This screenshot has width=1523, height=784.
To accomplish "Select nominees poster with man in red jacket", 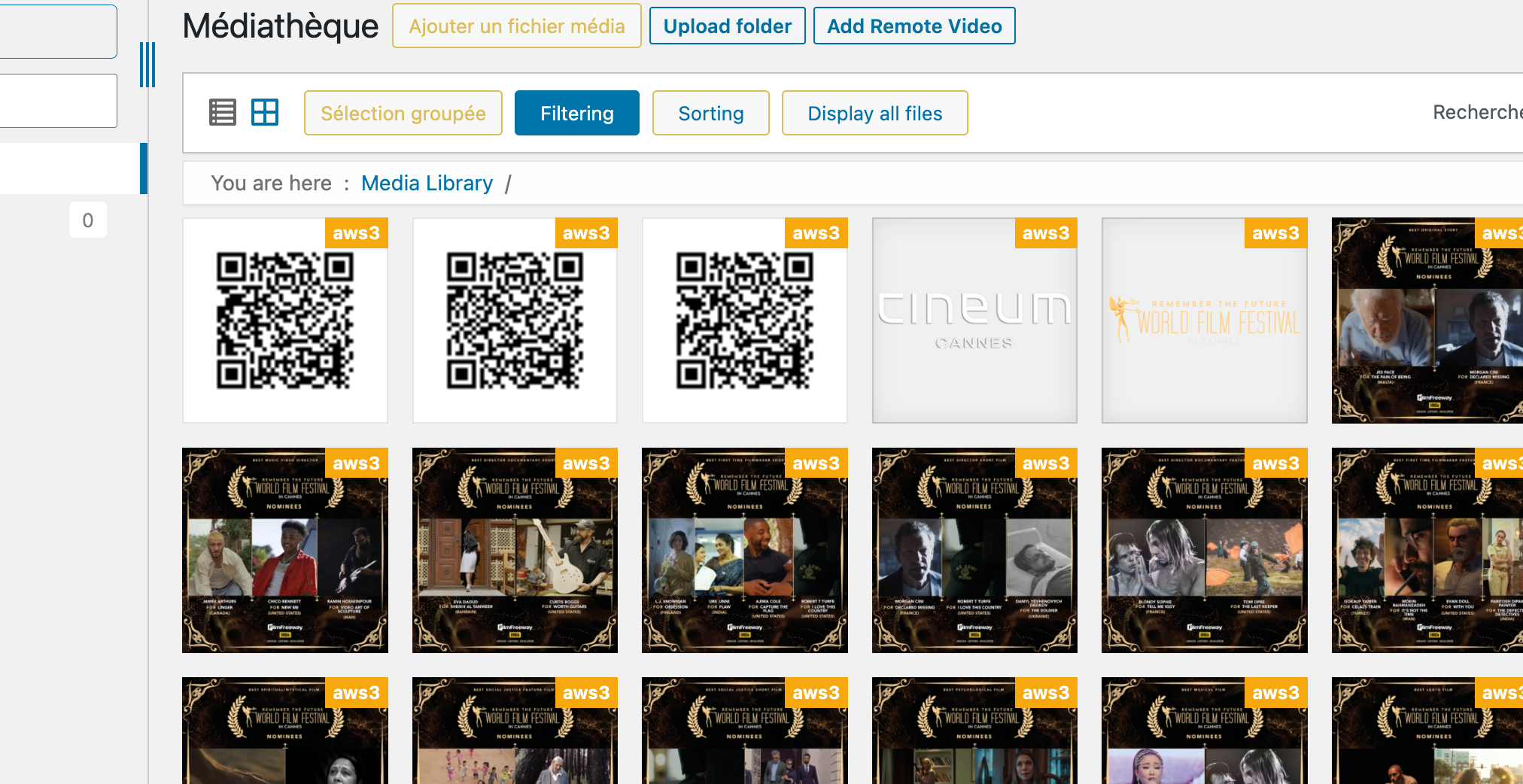I will coord(285,550).
